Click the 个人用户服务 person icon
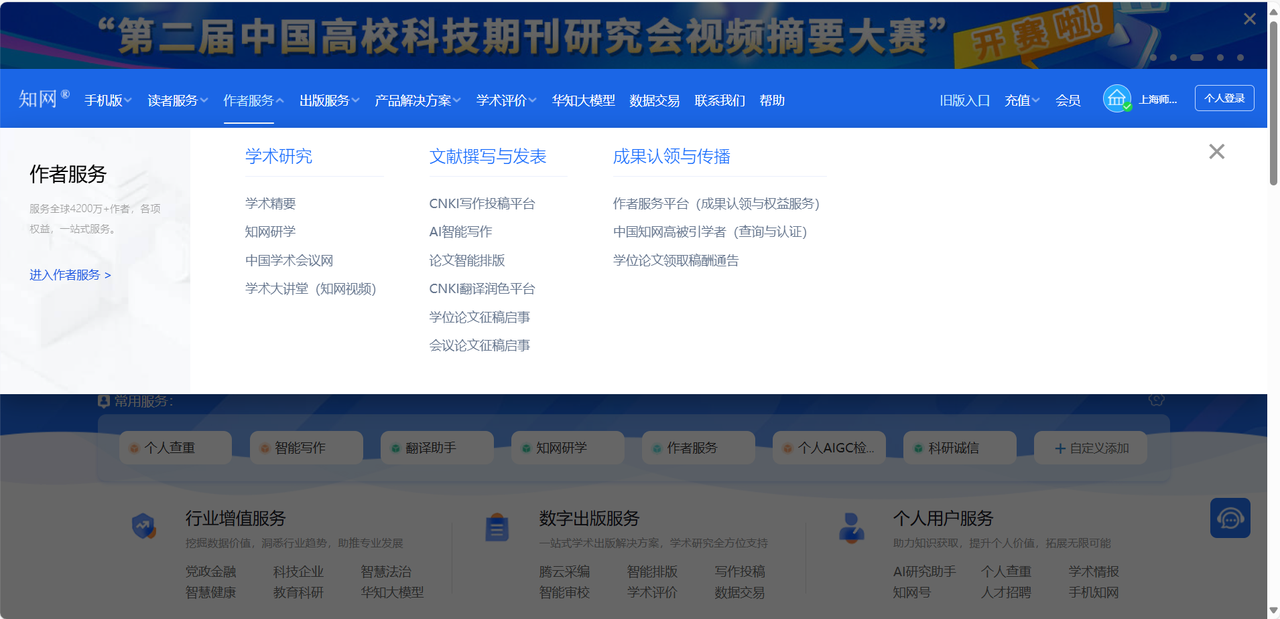The image size is (1280, 619). (851, 527)
